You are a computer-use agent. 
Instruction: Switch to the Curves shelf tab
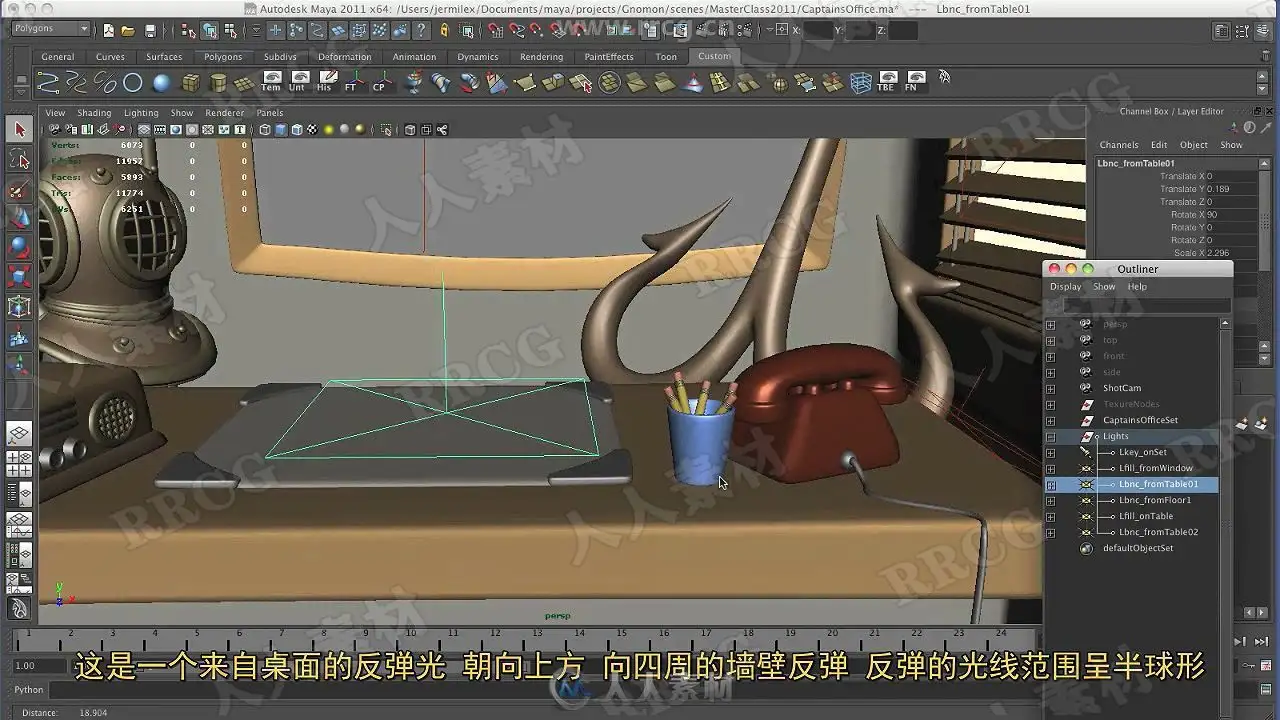(110, 57)
